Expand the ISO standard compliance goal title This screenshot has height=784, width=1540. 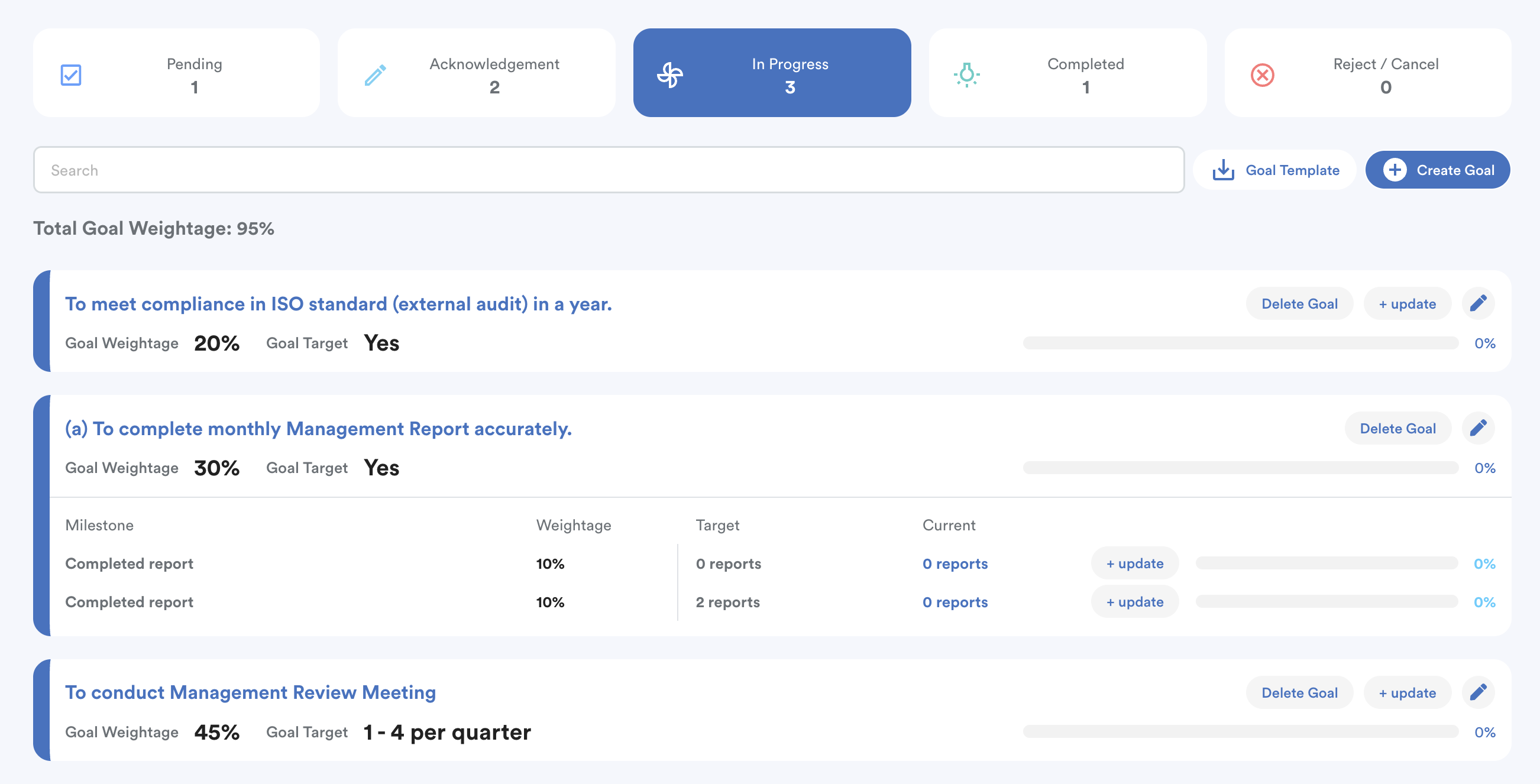(x=338, y=303)
